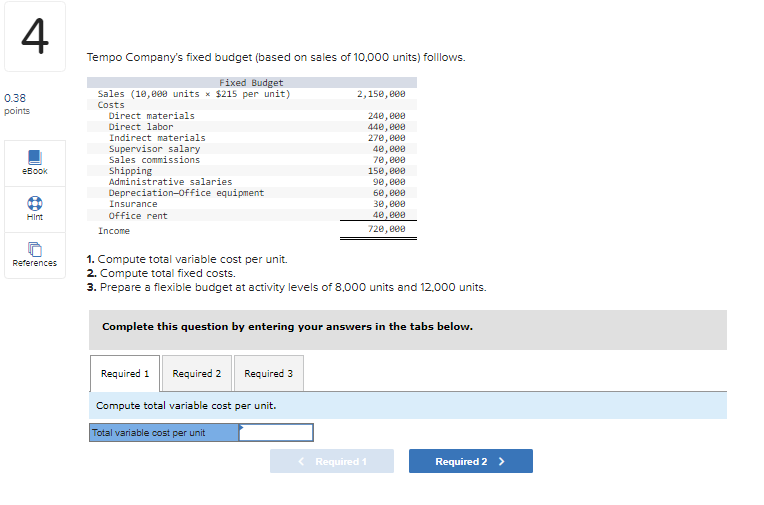The height and width of the screenshot is (505, 764).
Task: Select question number 4 box
Action: coord(35,37)
